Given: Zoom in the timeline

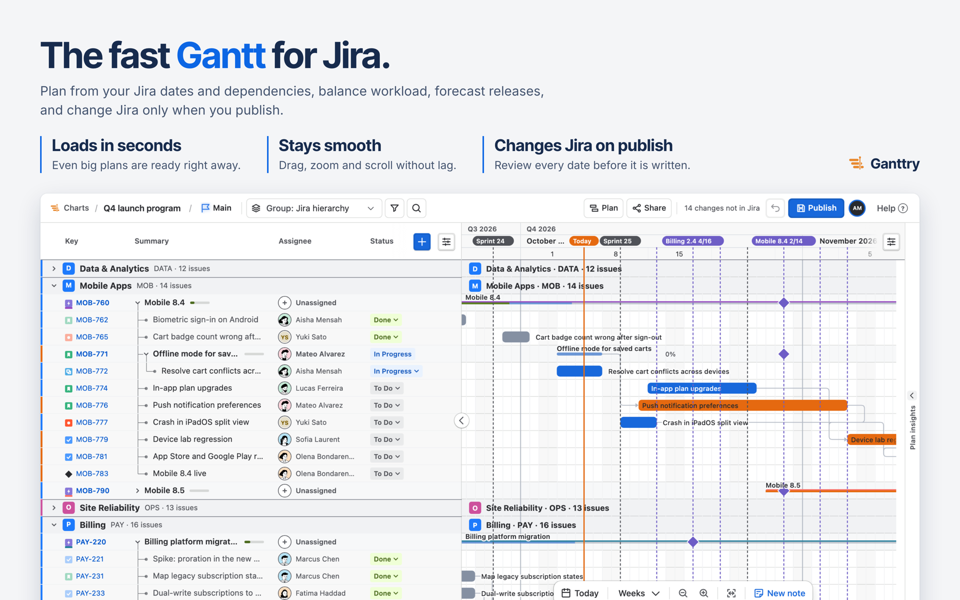Looking at the screenshot, I should [704, 593].
